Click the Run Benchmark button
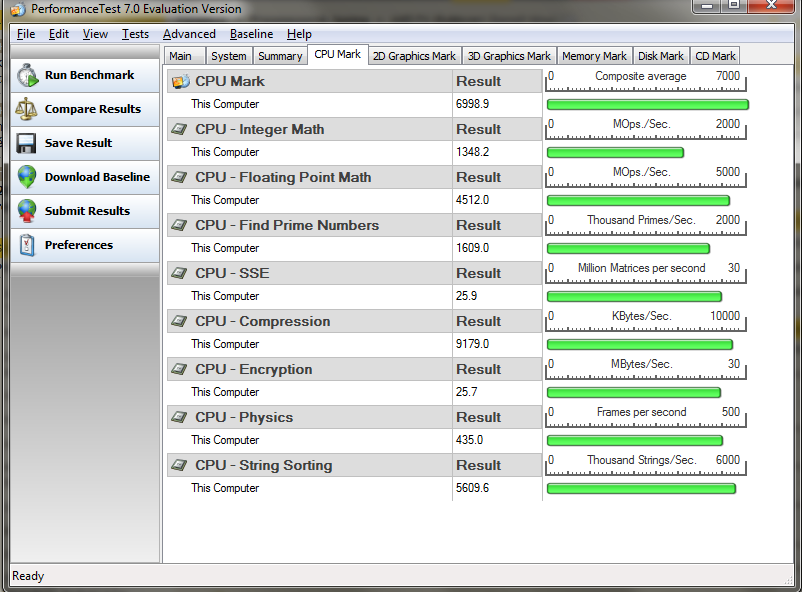Image resolution: width=802 pixels, height=592 pixels. (x=85, y=75)
